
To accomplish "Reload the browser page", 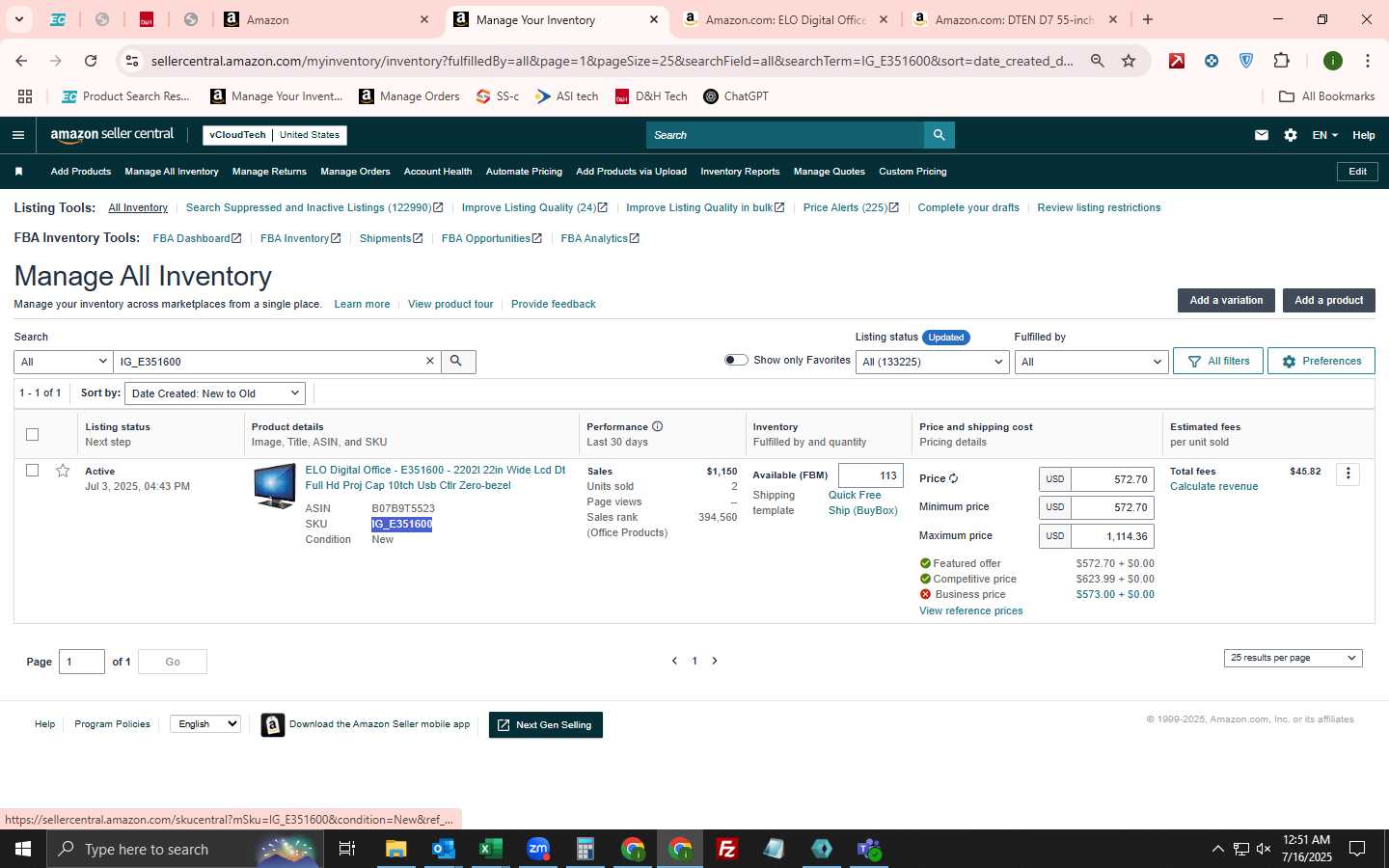I will [x=91, y=61].
